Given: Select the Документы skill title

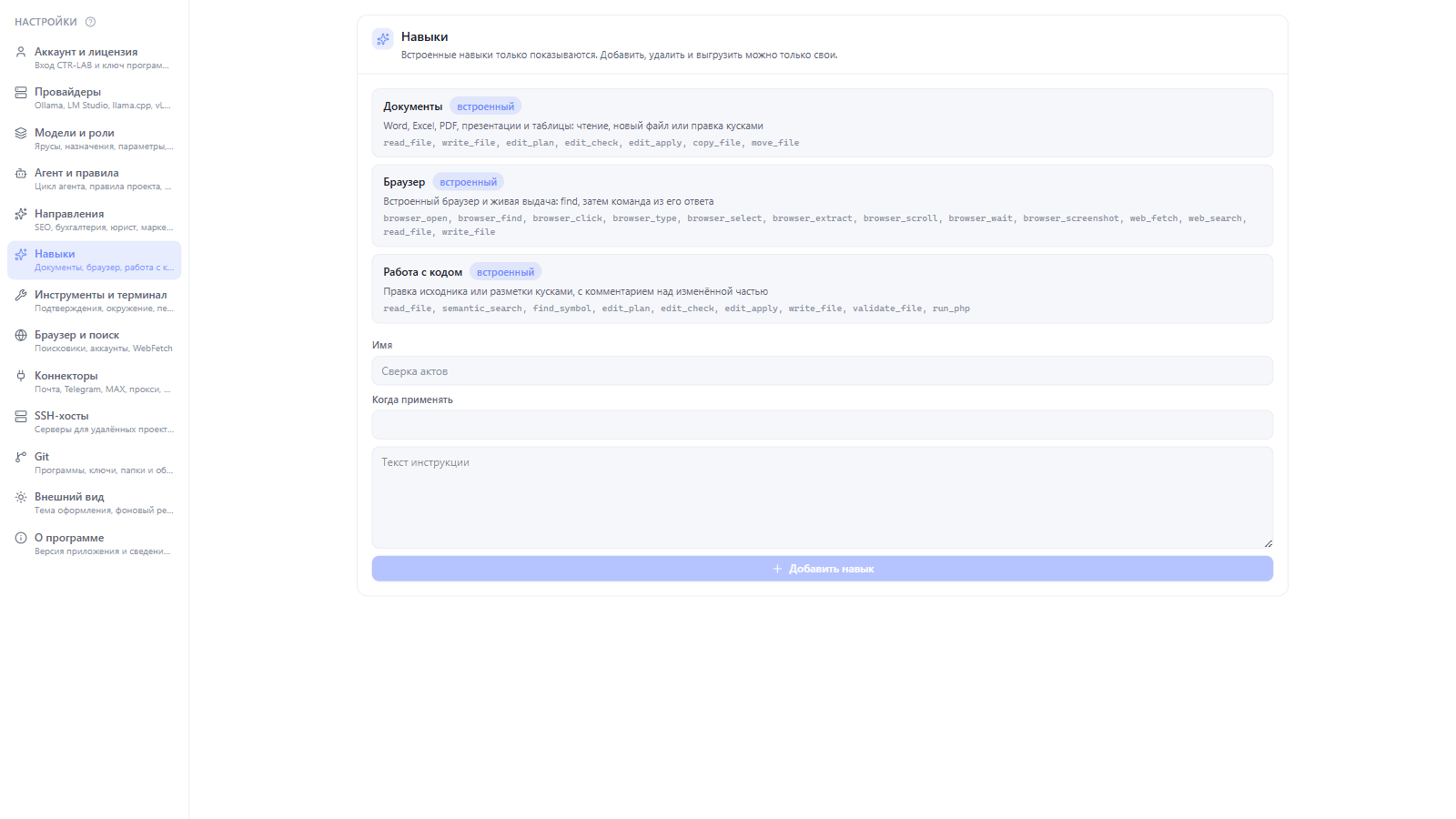Looking at the screenshot, I should 412,106.
